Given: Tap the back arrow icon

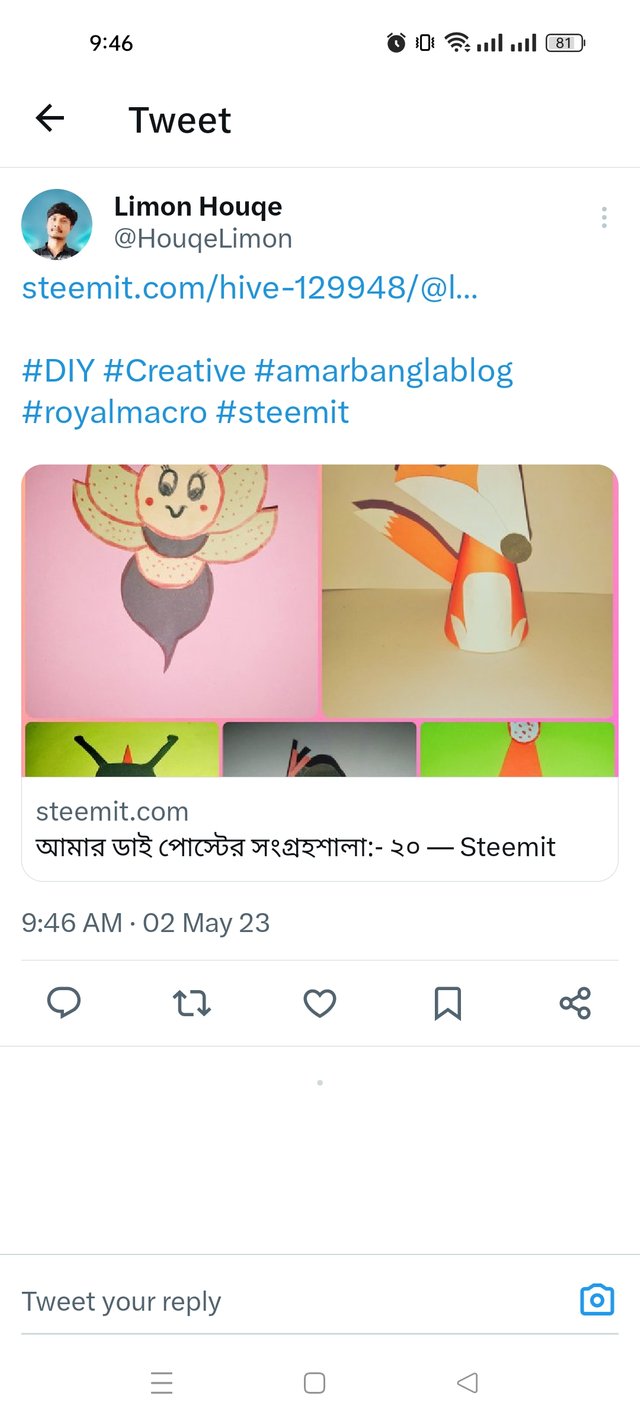Looking at the screenshot, I should tap(49, 119).
